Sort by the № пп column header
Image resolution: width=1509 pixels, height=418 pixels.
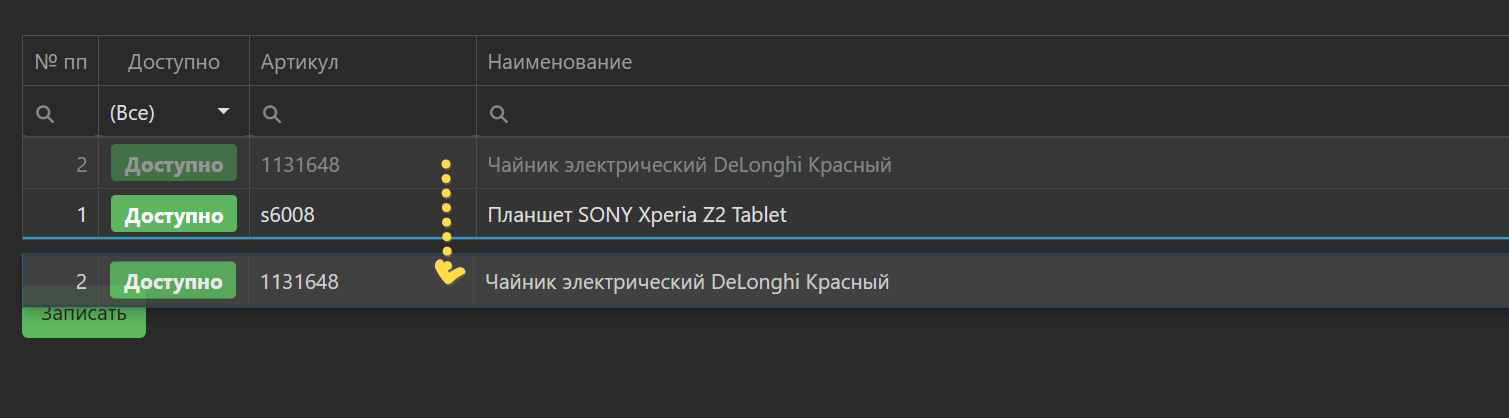click(61, 62)
